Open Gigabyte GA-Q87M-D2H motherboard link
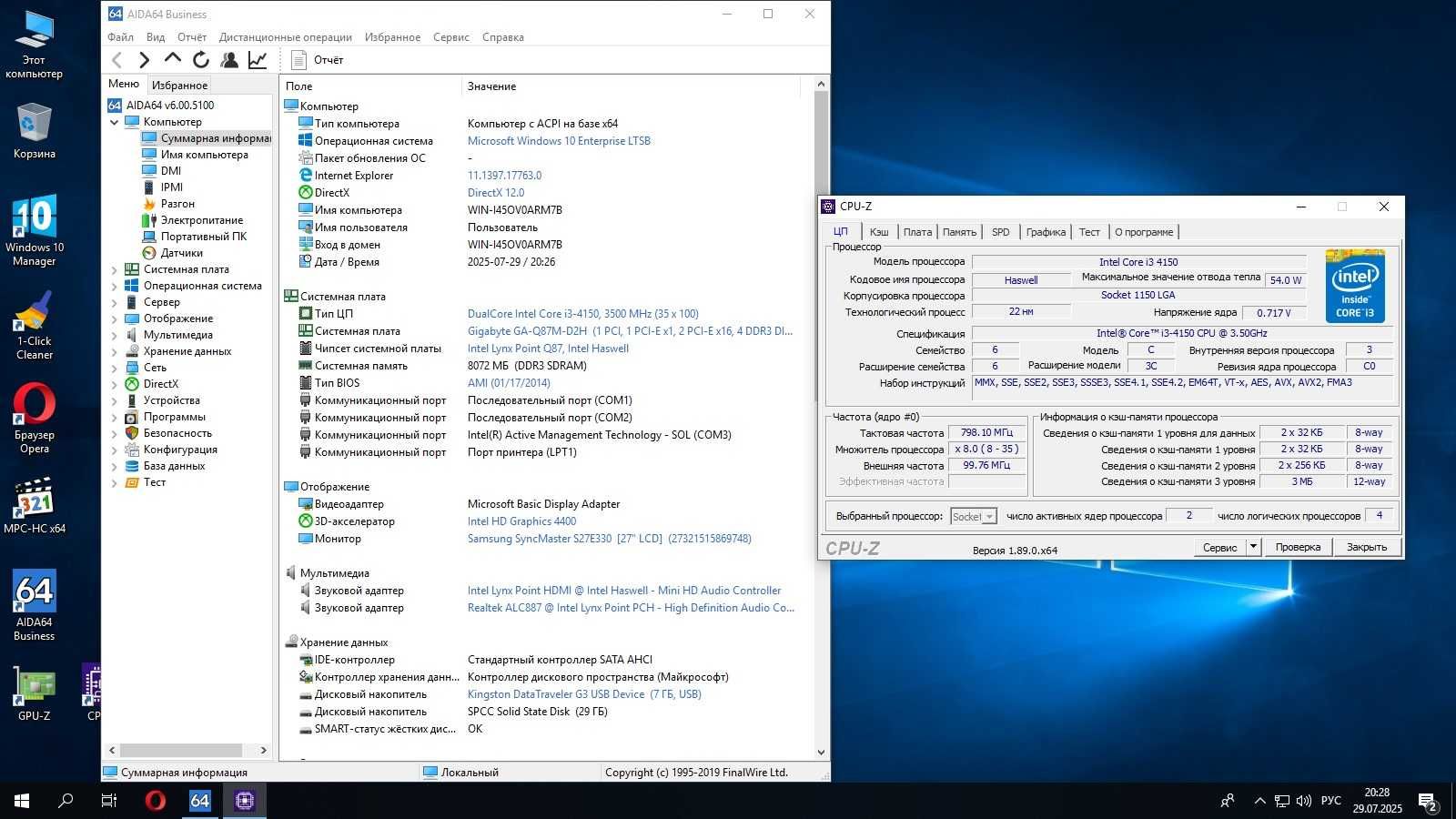The image size is (1456, 819). pyautogui.click(x=630, y=331)
